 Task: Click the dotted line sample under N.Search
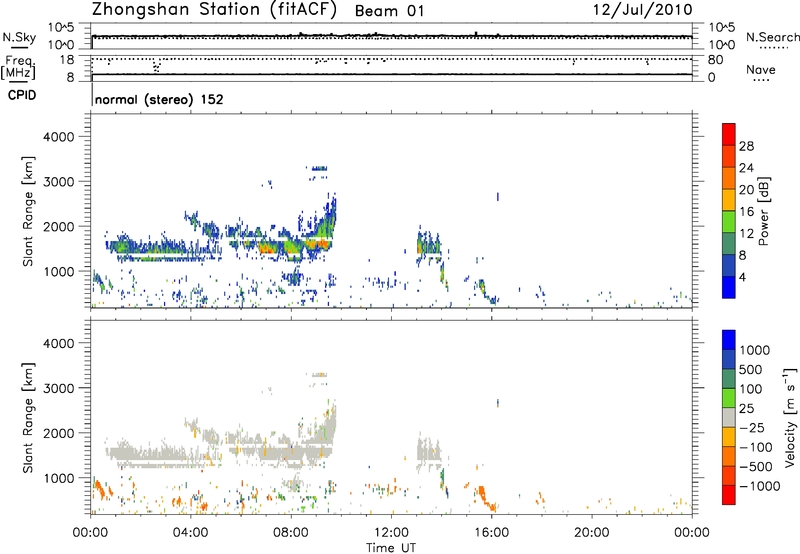click(774, 48)
